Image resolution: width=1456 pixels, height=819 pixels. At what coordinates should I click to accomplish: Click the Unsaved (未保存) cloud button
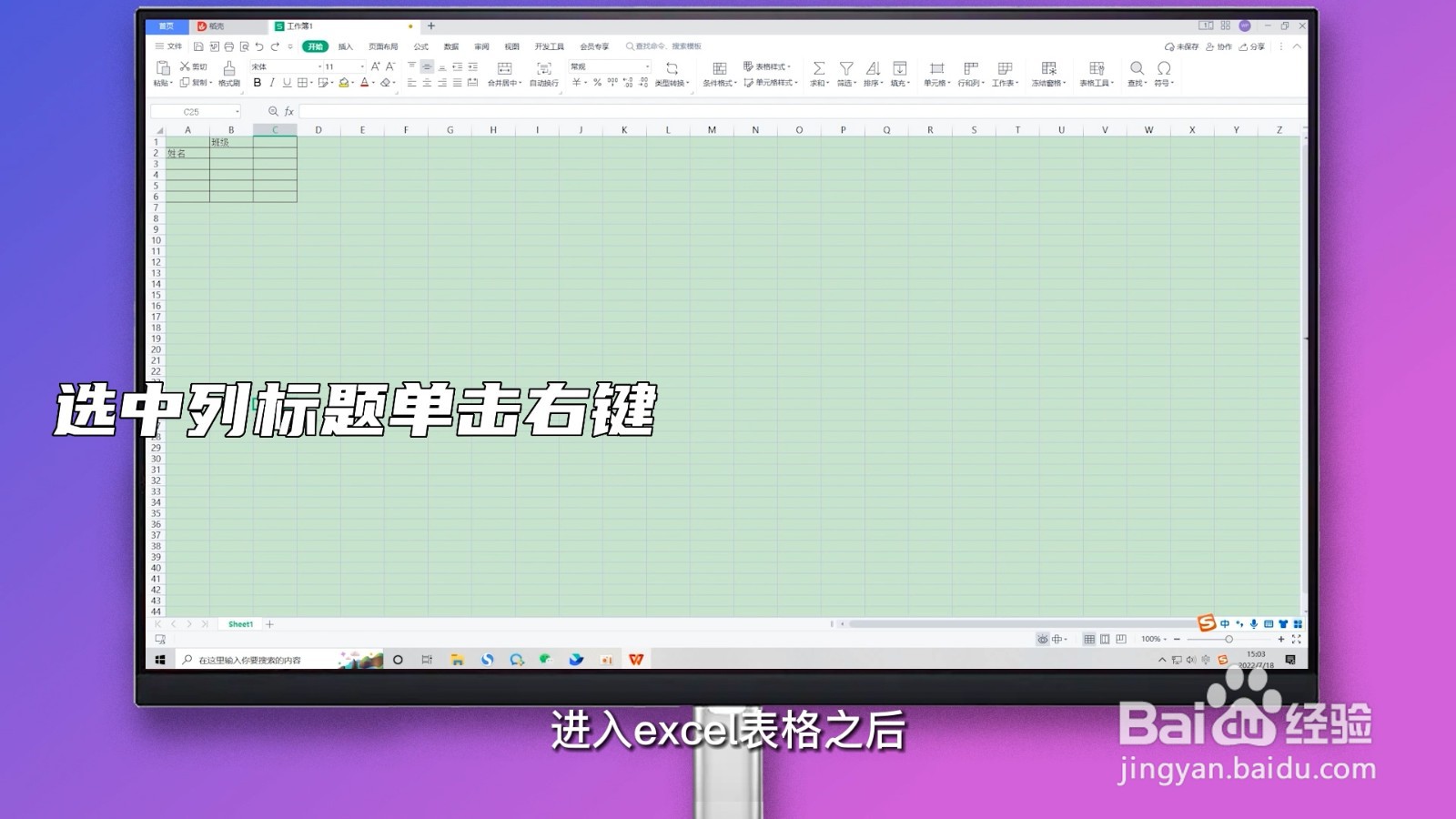click(1181, 46)
